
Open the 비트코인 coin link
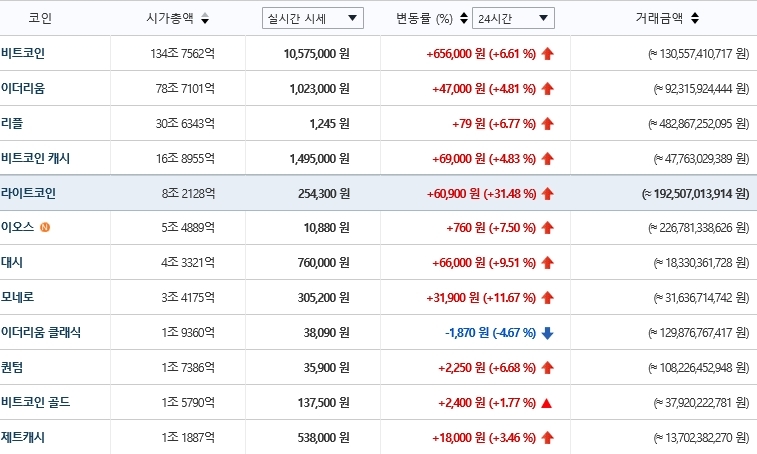coord(23,53)
